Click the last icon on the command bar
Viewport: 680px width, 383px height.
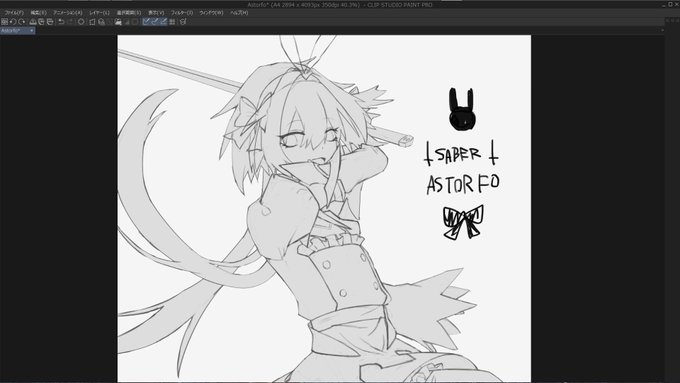coord(183,21)
